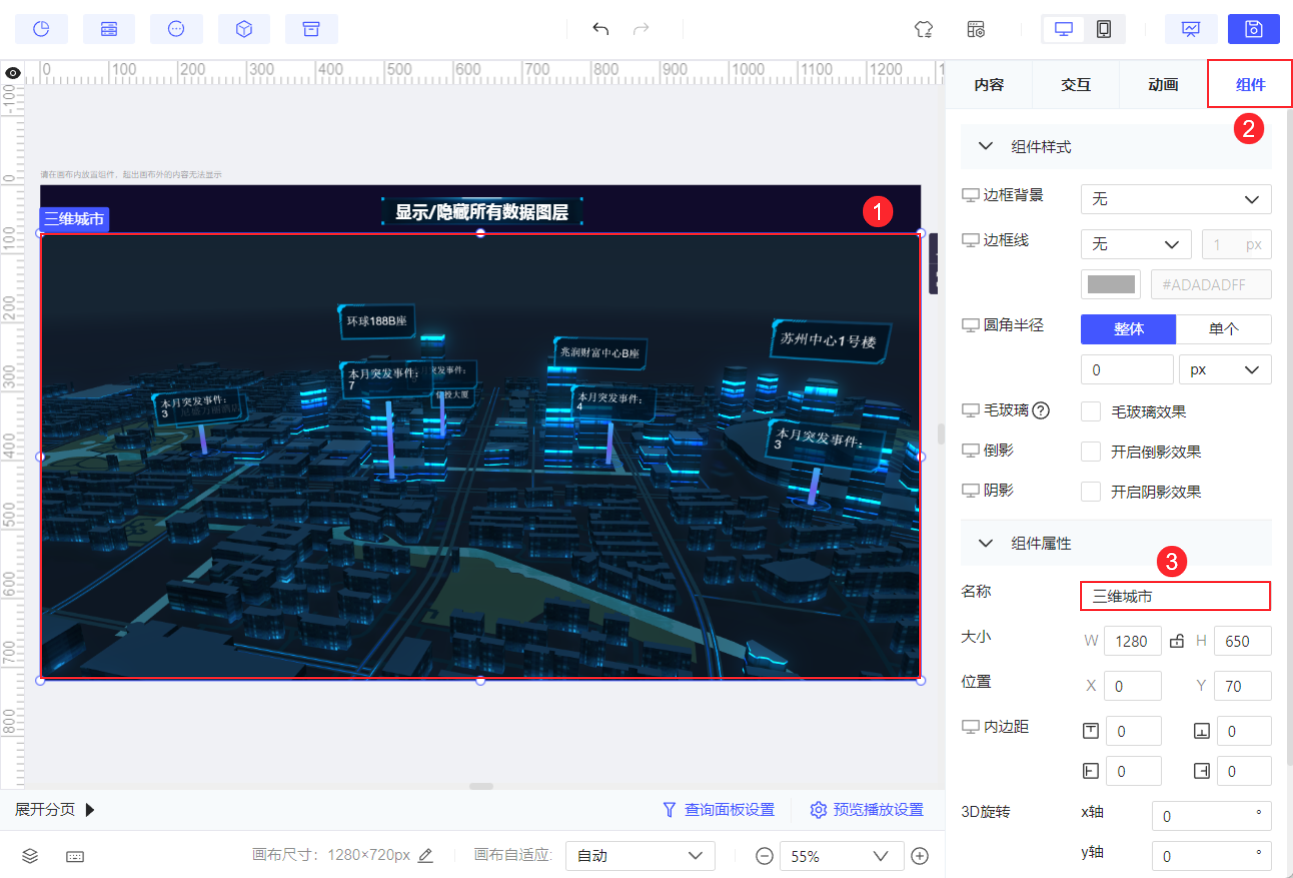Click the 倒影 device monitor icon

coord(970,451)
